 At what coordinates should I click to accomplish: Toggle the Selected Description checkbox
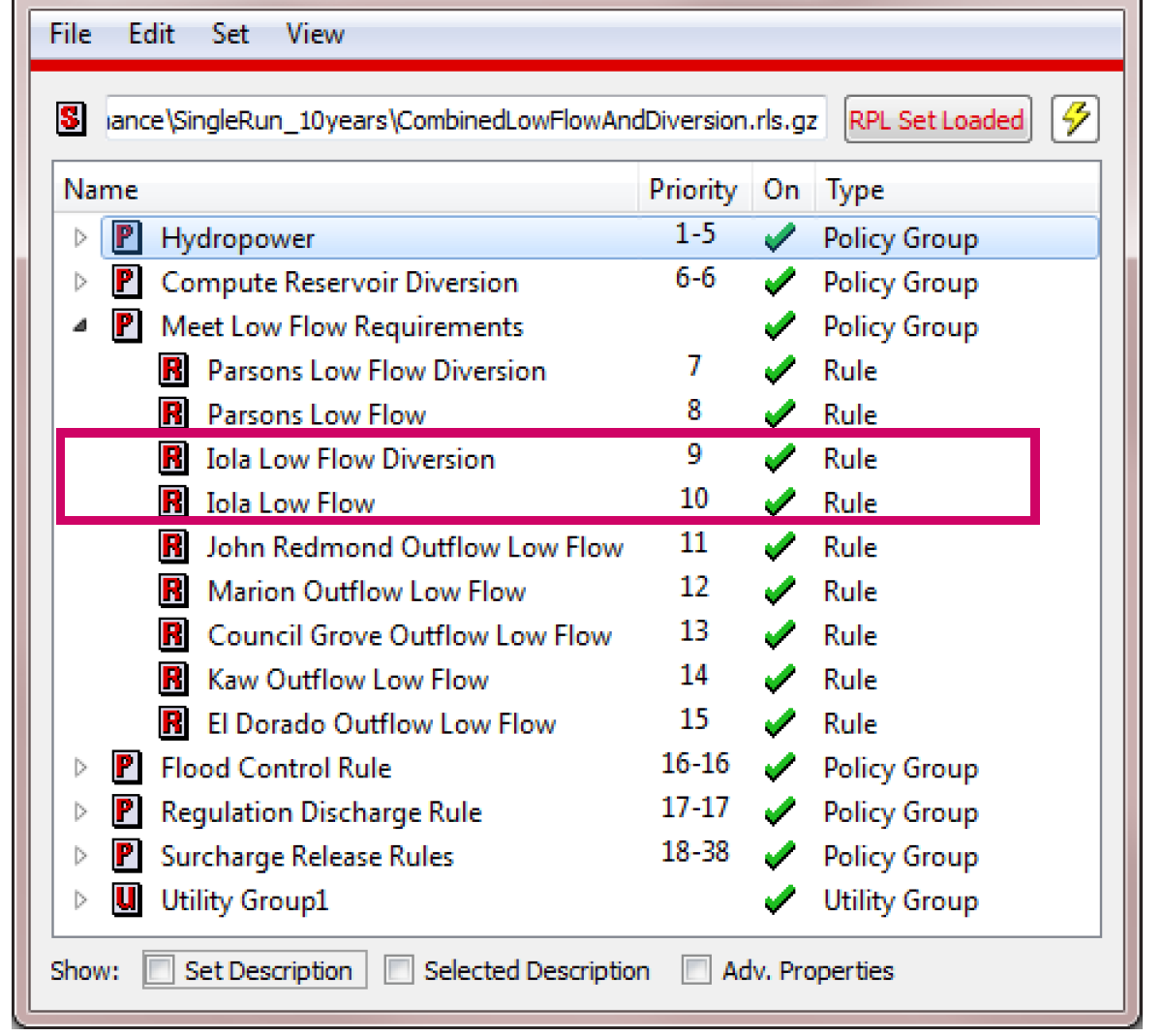click(399, 970)
